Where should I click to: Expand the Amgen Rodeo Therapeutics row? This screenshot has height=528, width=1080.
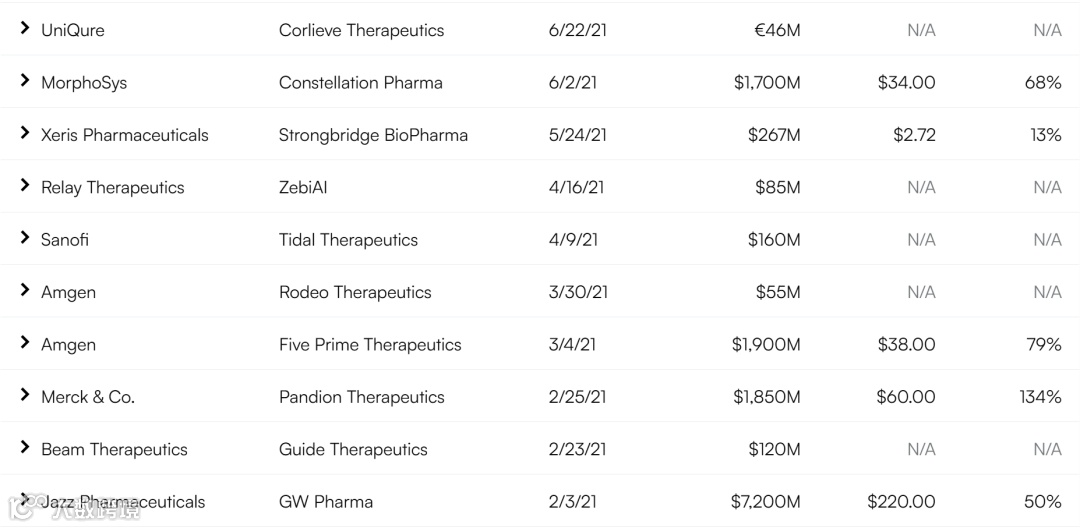pos(25,291)
